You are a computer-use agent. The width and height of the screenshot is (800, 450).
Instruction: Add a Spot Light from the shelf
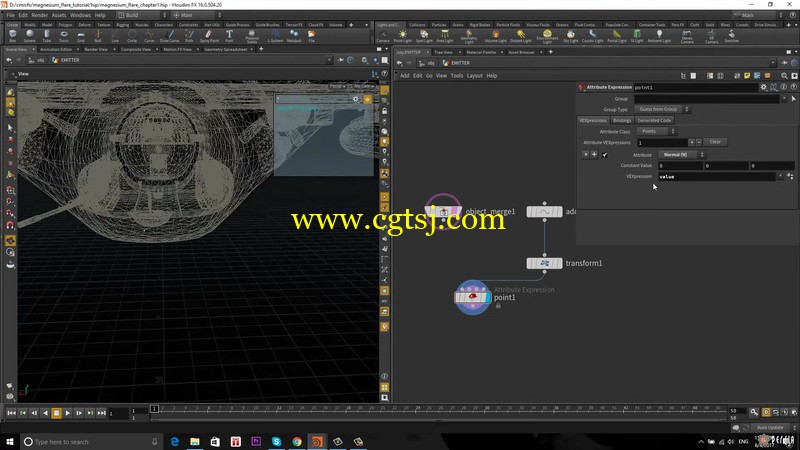pos(424,36)
